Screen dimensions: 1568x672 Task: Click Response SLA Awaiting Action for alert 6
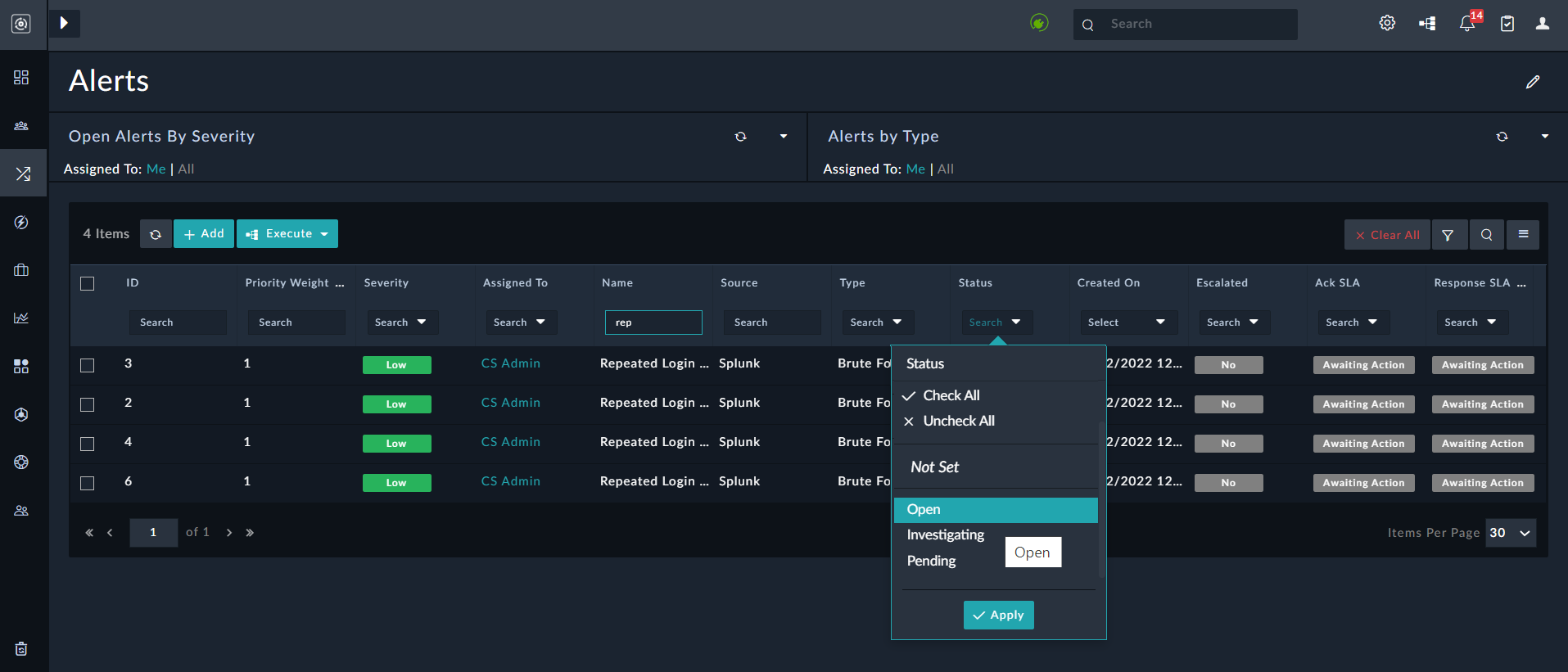[x=1483, y=483]
